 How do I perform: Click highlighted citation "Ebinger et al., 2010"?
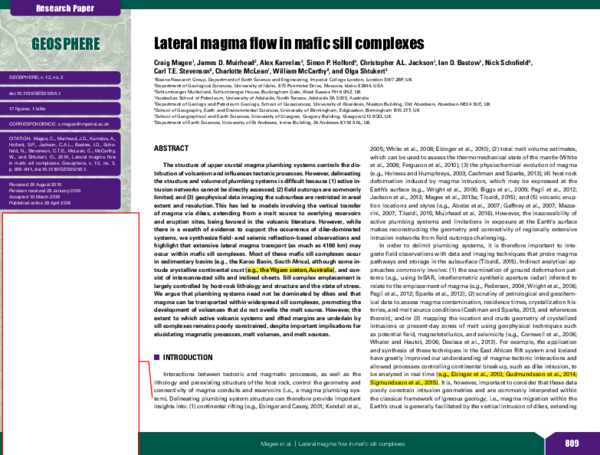click(469, 374)
